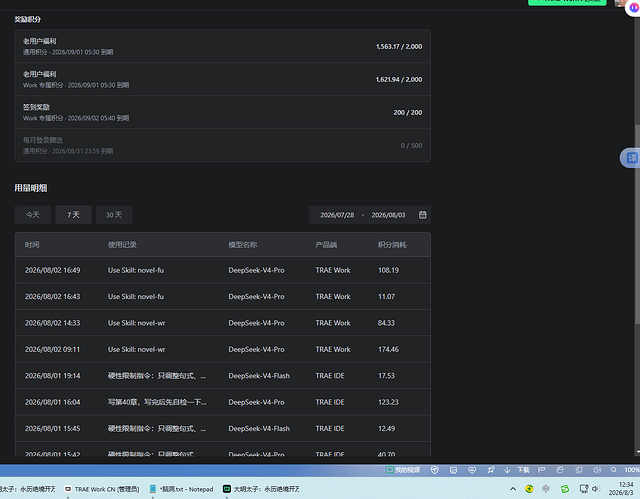
Task: Select the 30 天 usage filter
Action: click(x=114, y=215)
